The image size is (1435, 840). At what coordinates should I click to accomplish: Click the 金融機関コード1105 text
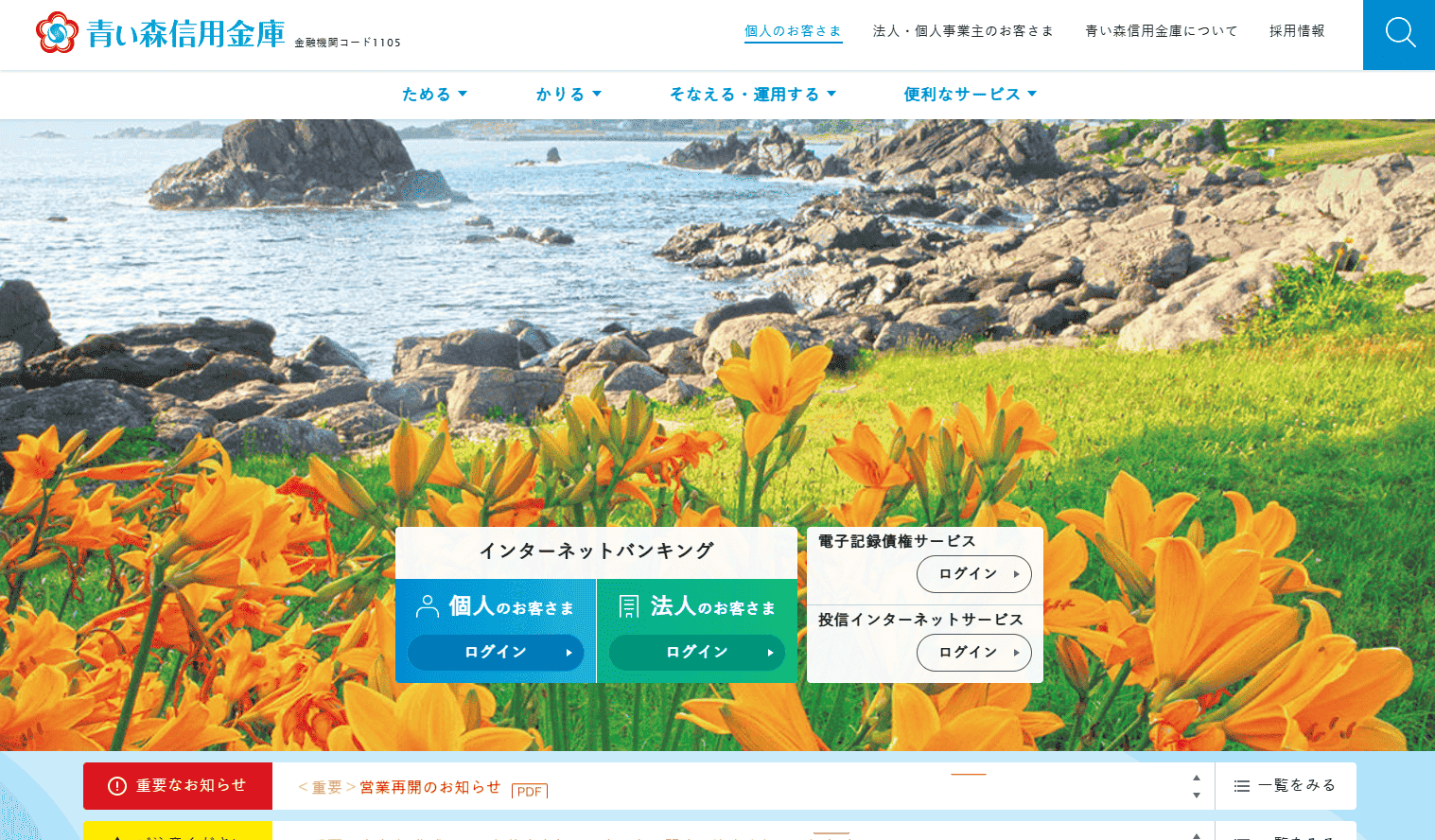[347, 43]
